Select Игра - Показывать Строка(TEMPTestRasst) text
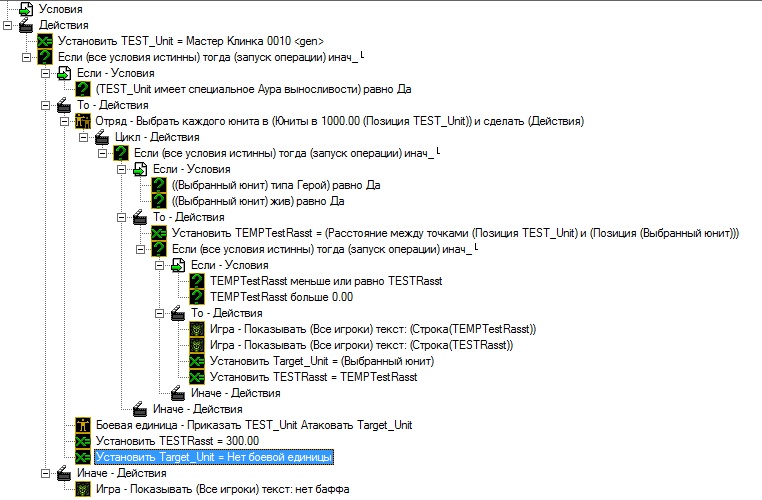Screen dimensions: 762x500 coord(373,329)
